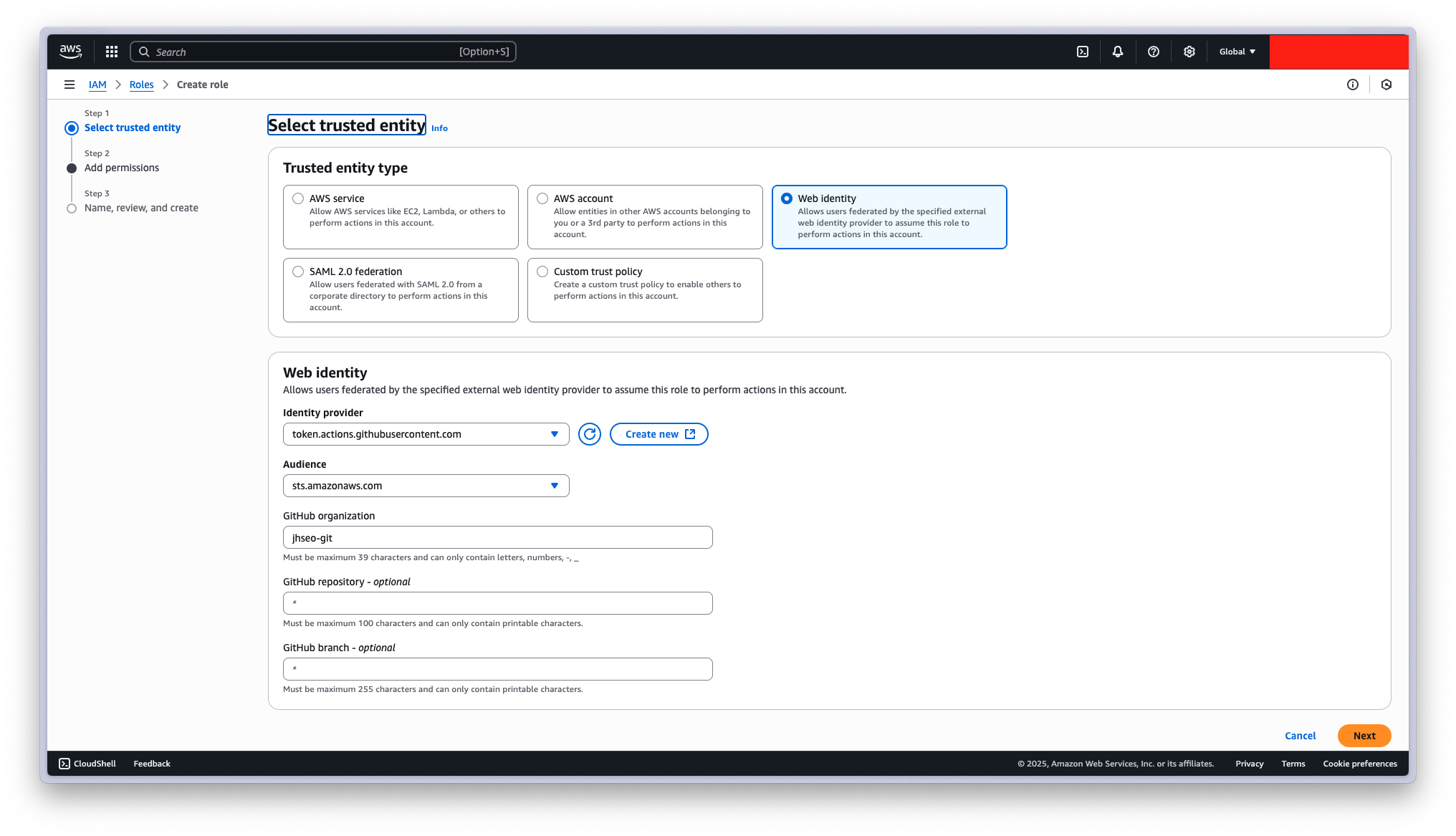Open the CloudShell icon in top bar

pyautogui.click(x=1083, y=52)
